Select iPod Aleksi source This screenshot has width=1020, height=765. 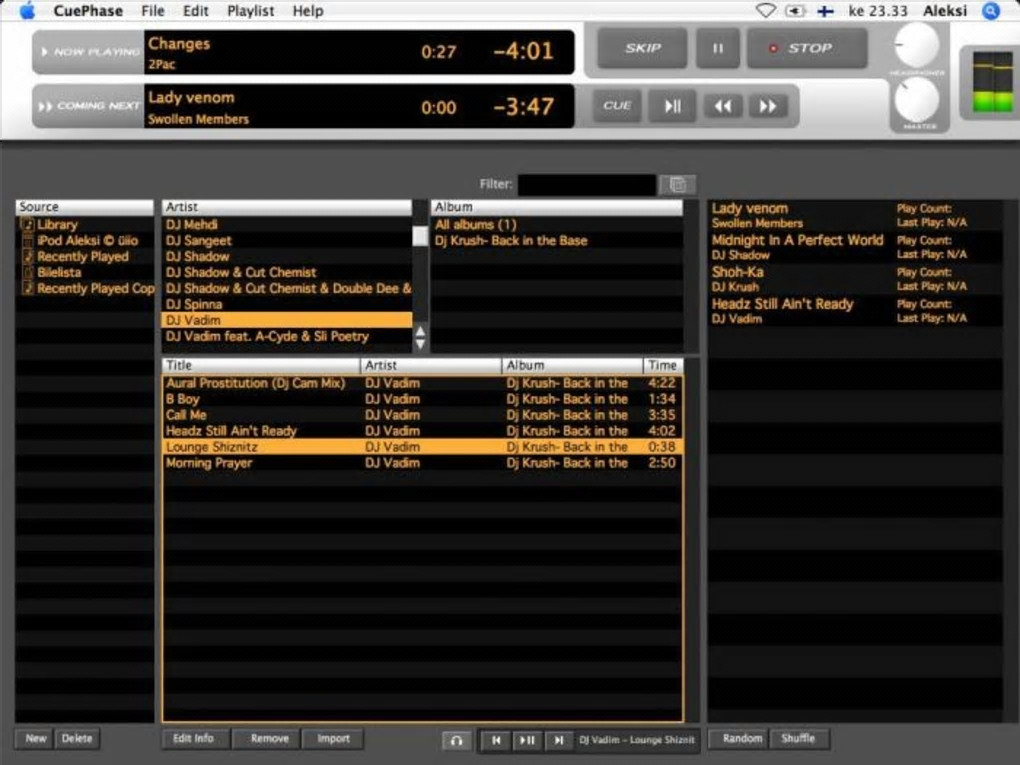coord(85,241)
